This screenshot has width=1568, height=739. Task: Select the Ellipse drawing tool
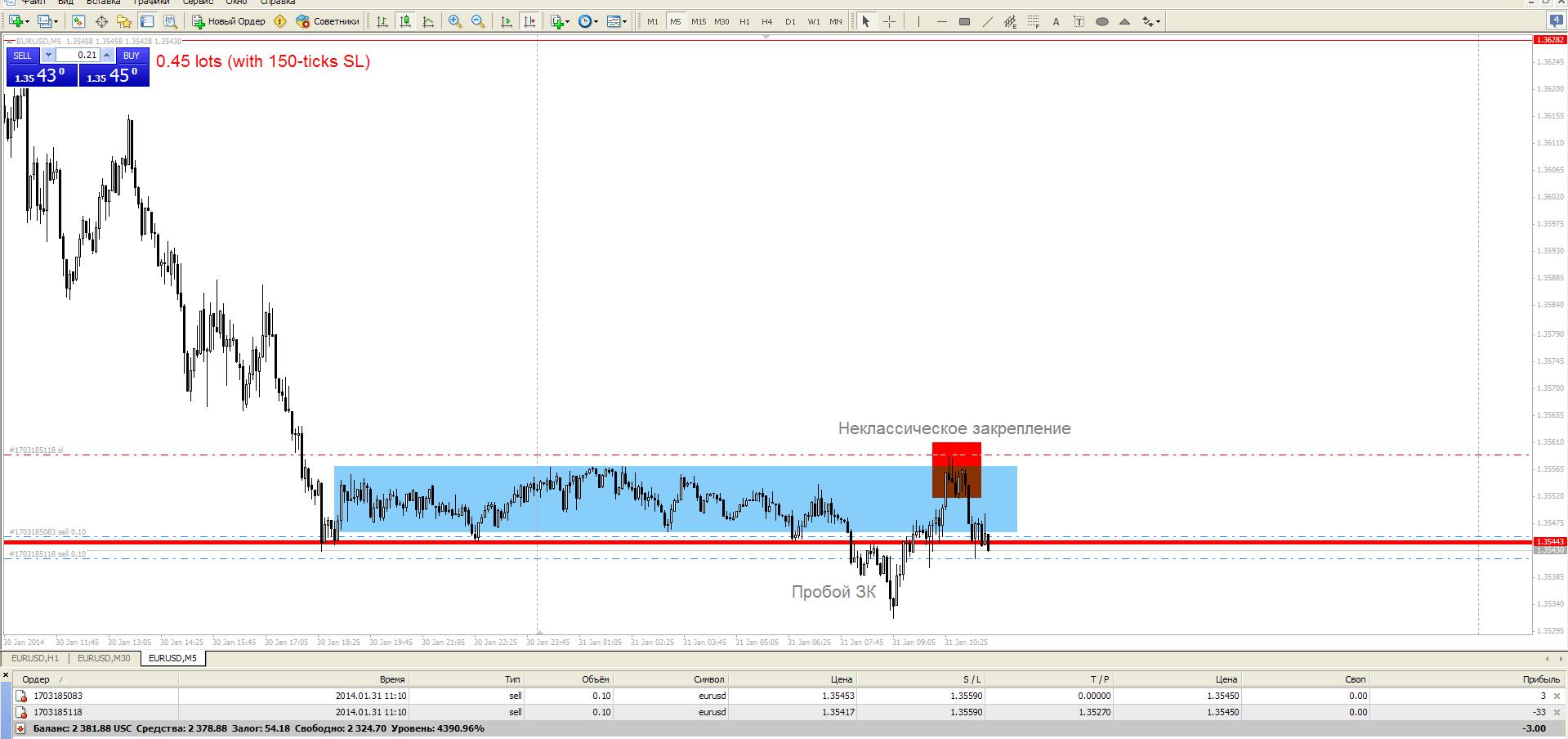(1101, 22)
